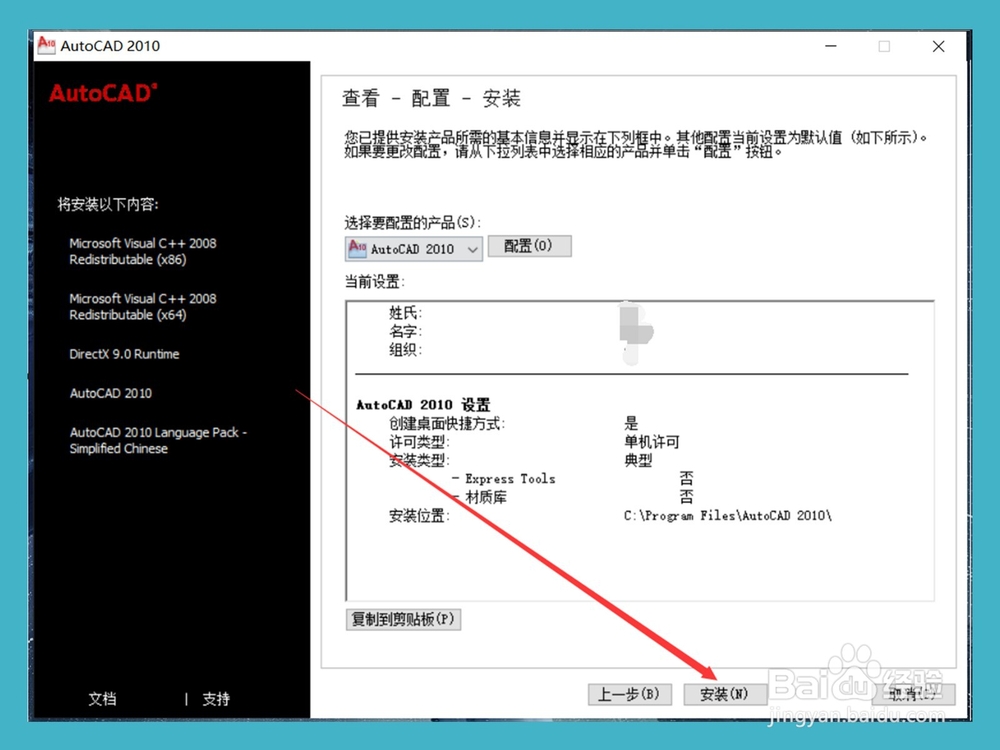
Task: Click the 安装(N) button to start installation
Action: [725, 694]
